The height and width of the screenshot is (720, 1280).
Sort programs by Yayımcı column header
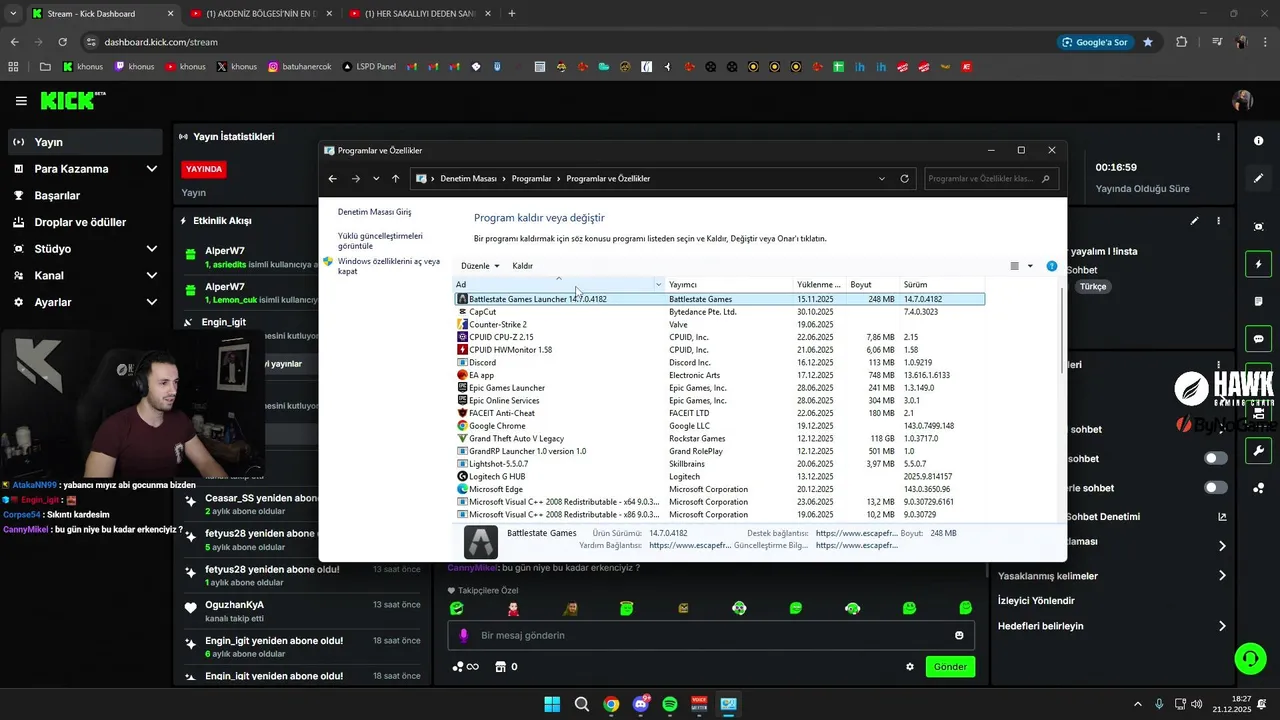730,285
